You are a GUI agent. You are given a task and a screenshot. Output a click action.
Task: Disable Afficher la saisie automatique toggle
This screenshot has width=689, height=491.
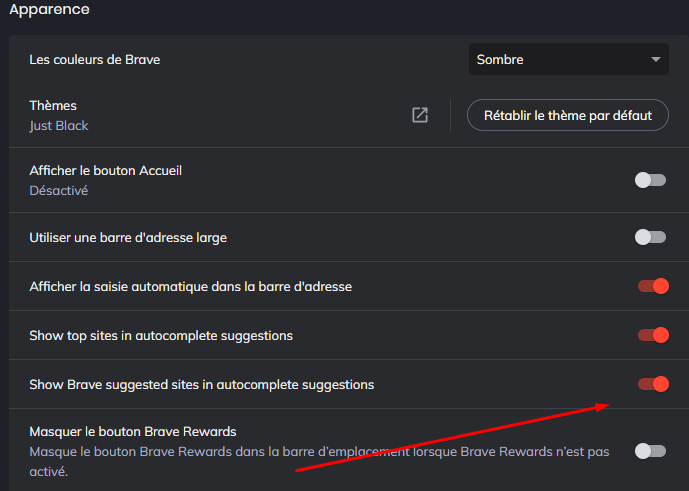tap(653, 286)
